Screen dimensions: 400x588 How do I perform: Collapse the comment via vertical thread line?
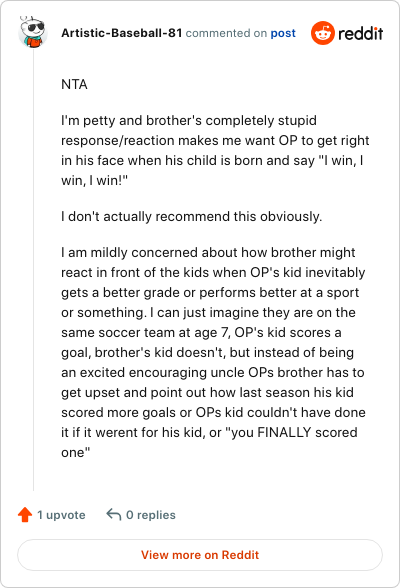(33, 270)
